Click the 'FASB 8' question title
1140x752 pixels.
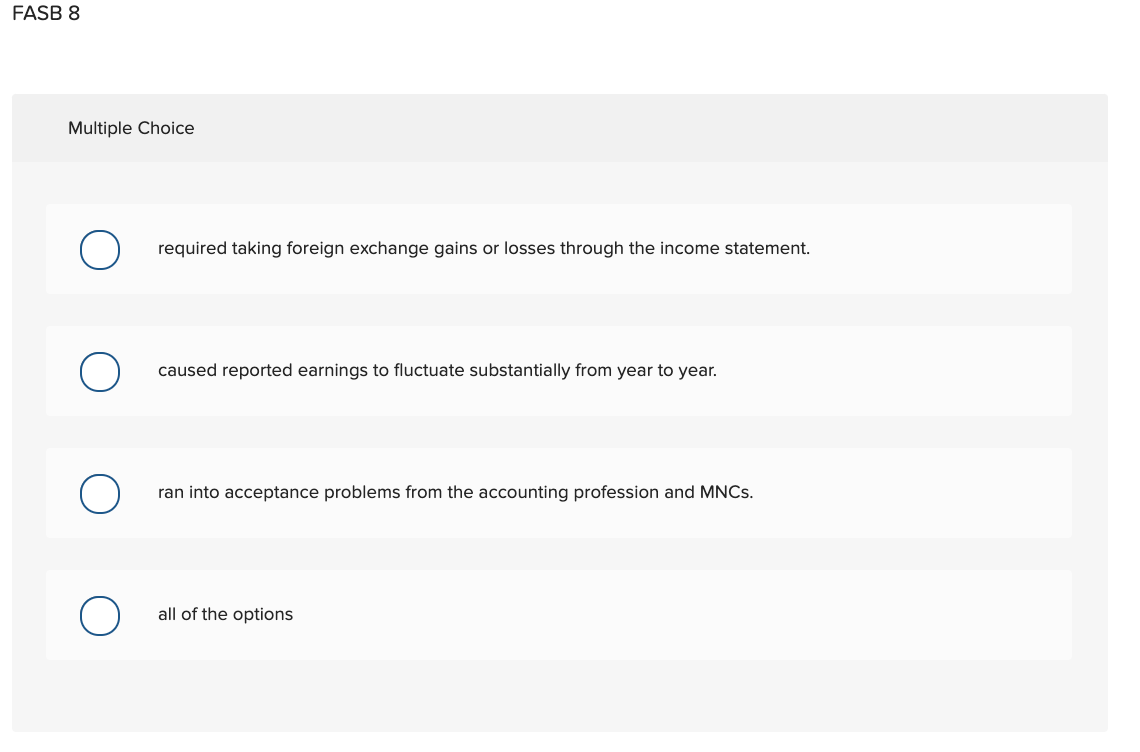46,14
